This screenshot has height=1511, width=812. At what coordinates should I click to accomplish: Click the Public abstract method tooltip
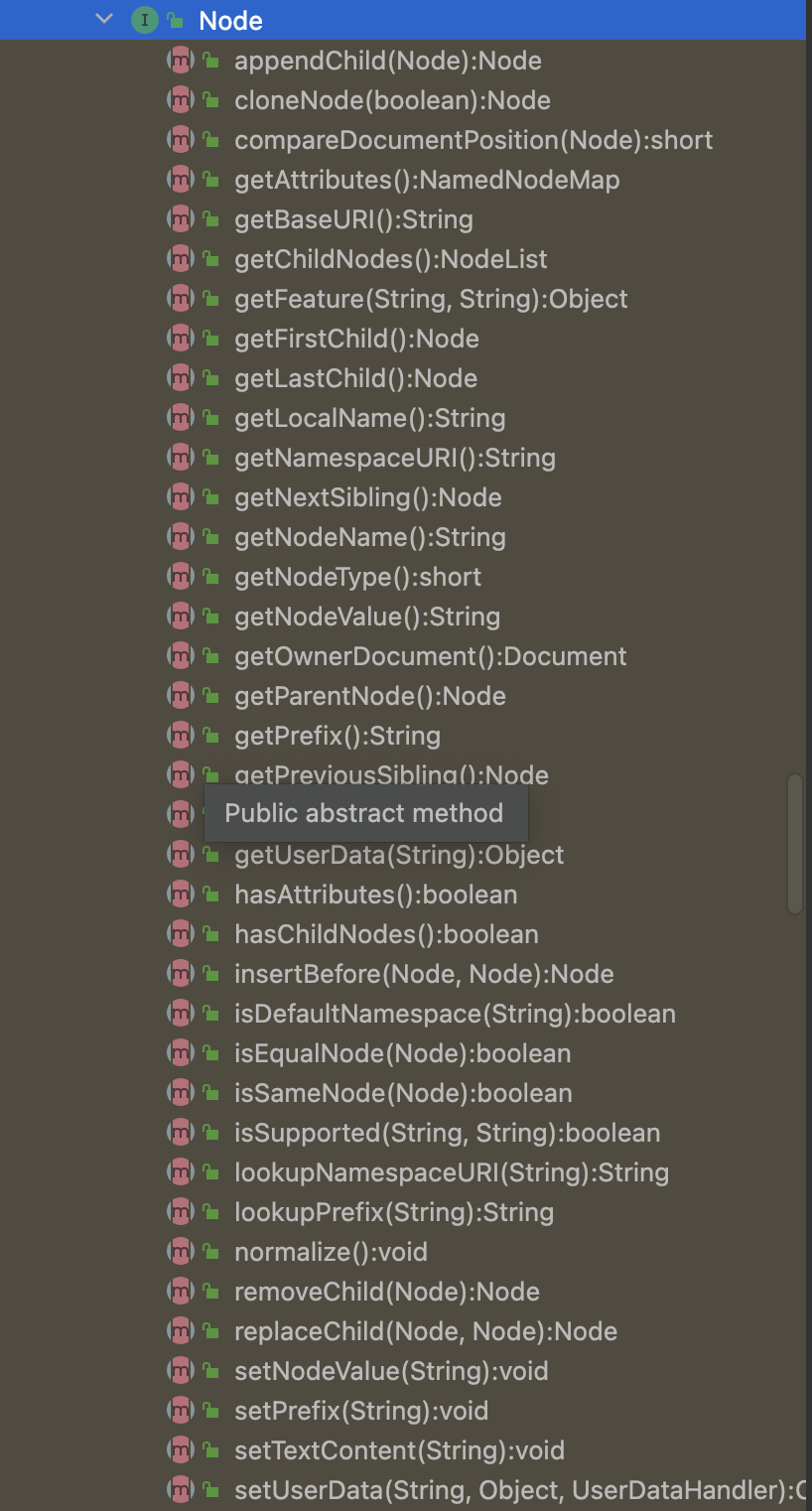(x=365, y=813)
